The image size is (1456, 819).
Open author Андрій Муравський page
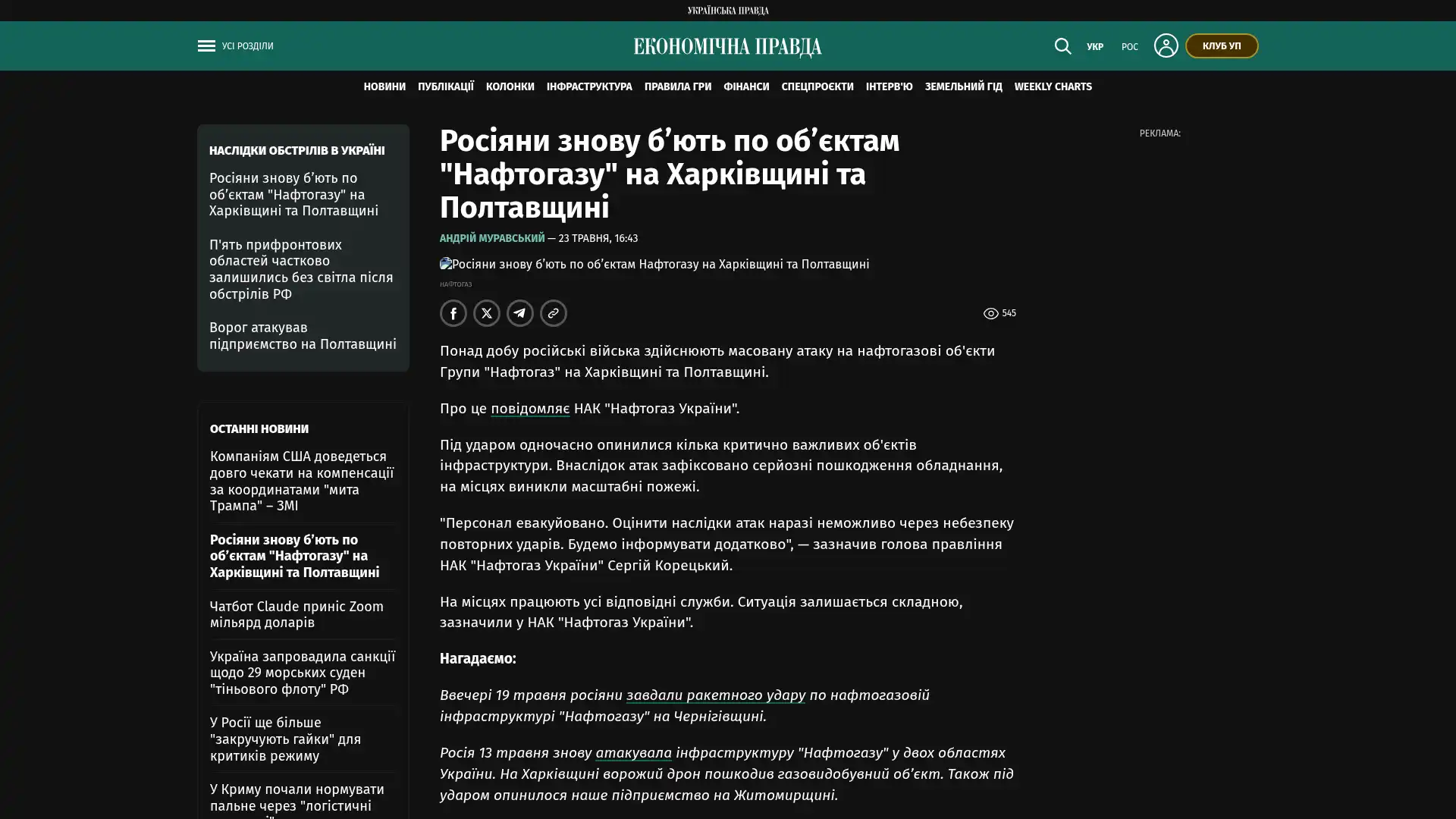click(x=492, y=238)
